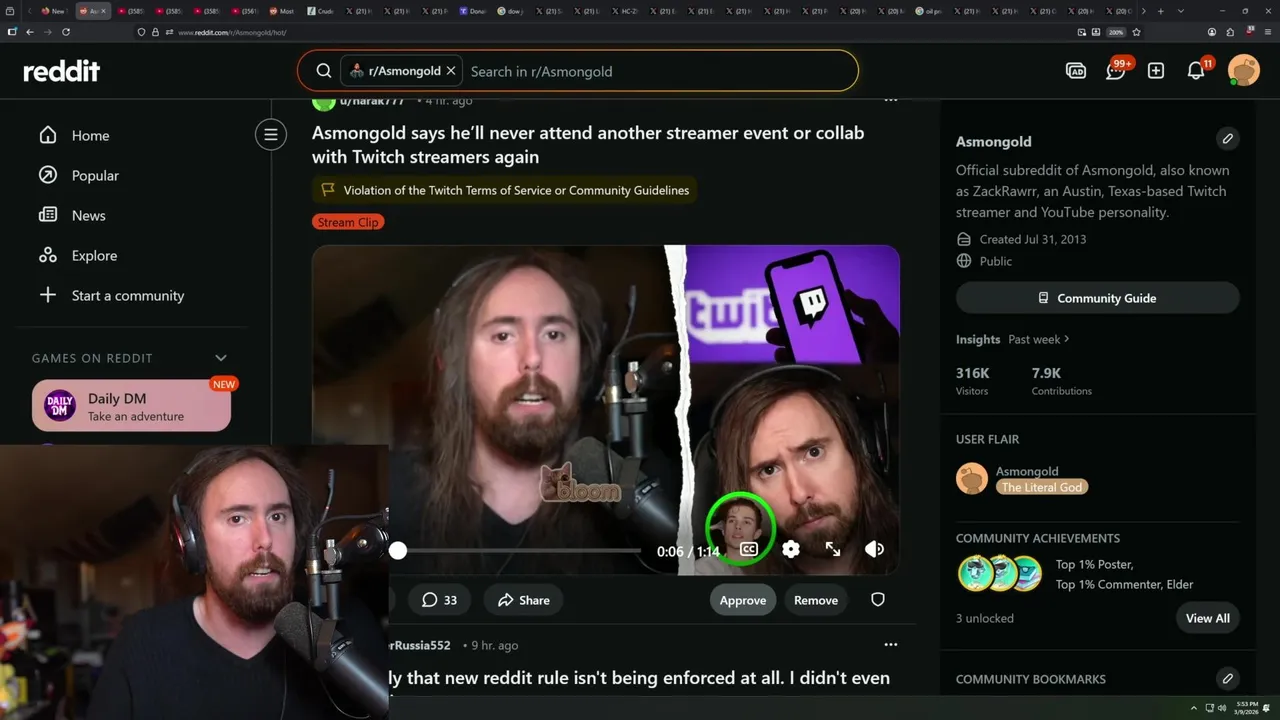
Task: Click the 316K Visitors stat
Action: (973, 381)
